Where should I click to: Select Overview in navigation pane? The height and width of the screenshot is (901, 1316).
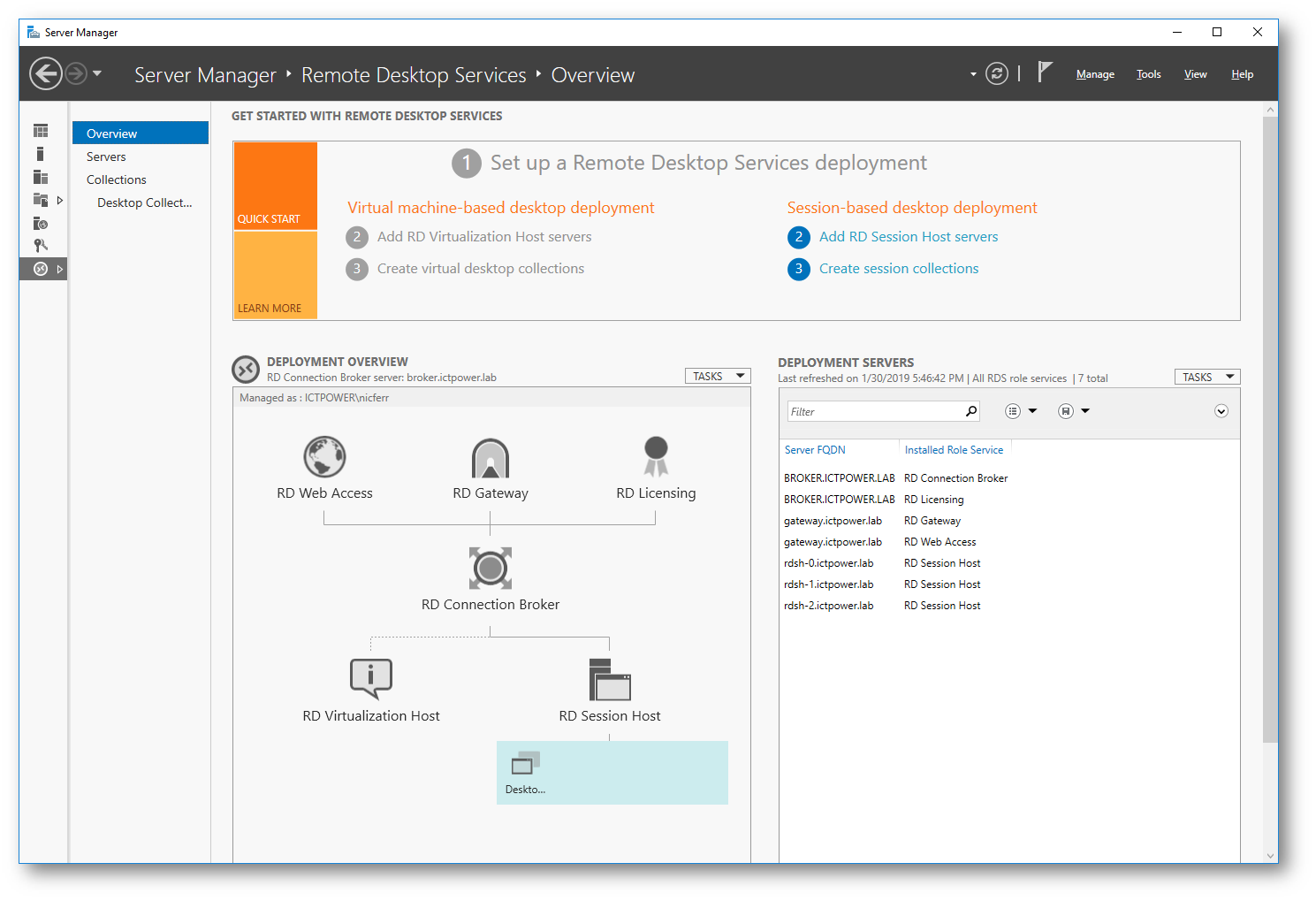pyautogui.click(x=141, y=133)
